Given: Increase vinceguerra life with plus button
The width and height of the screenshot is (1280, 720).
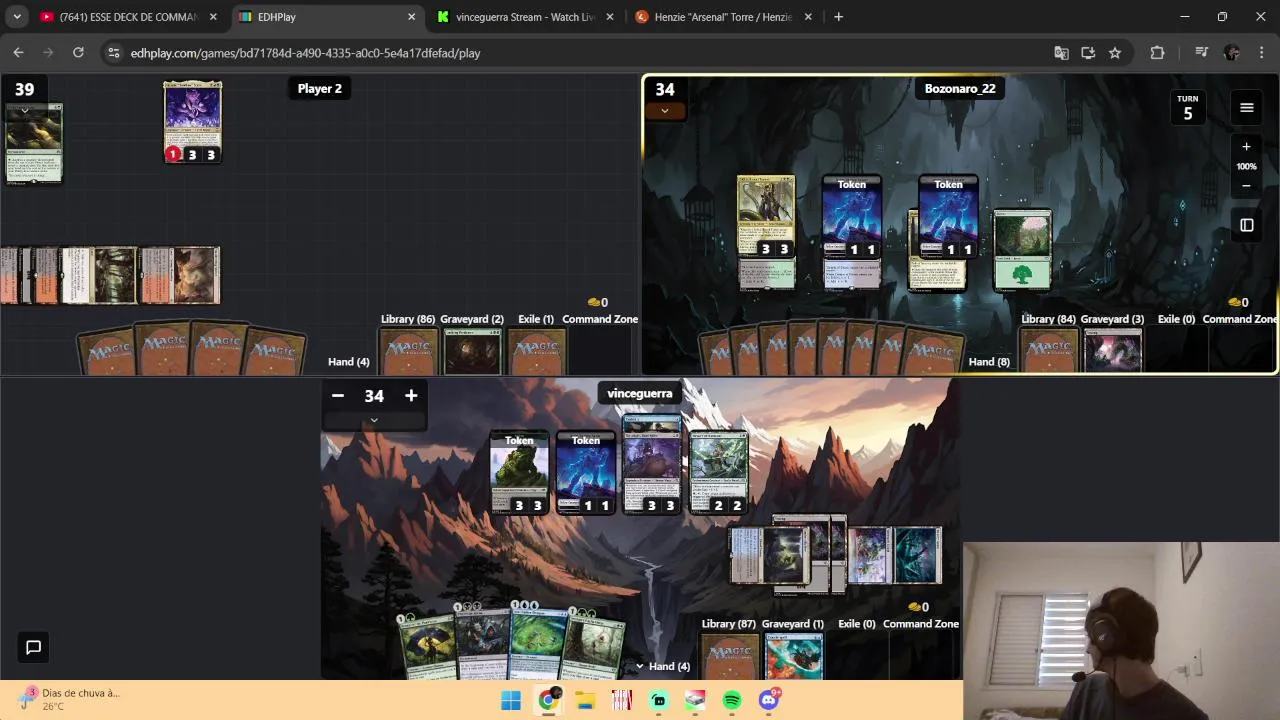Looking at the screenshot, I should pos(411,396).
